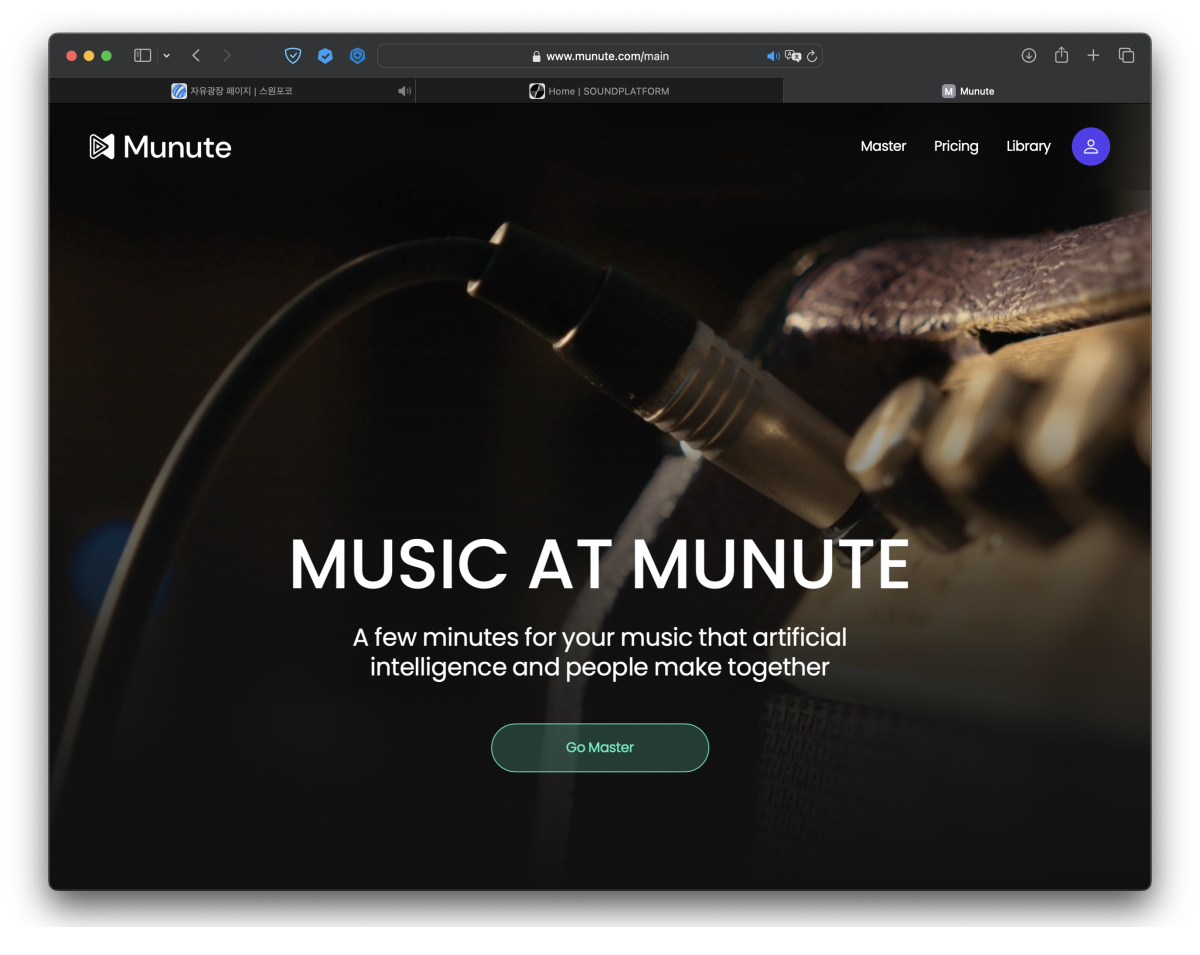Expand the sidebar options chevron
This screenshot has width=1200, height=955.
(x=167, y=56)
